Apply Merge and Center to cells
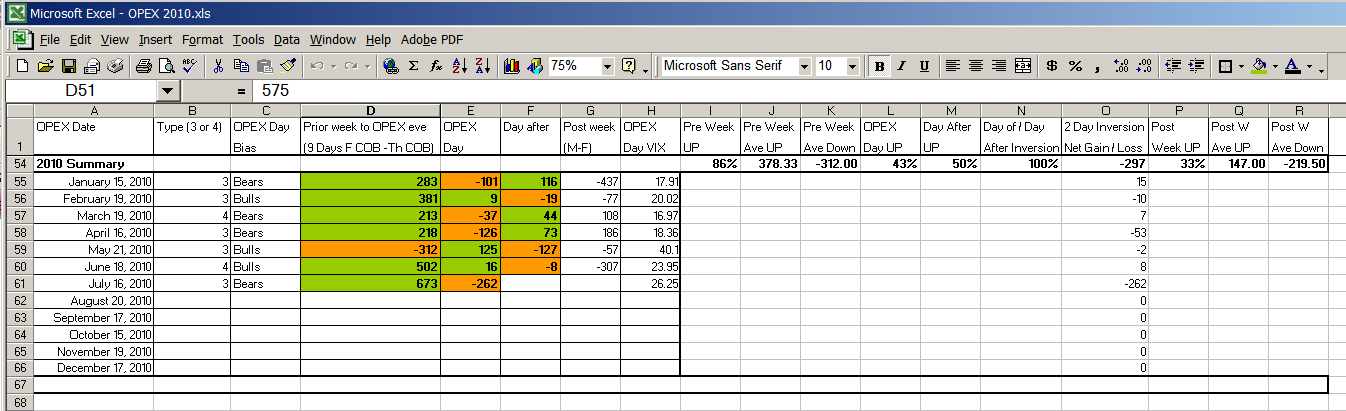The width and height of the screenshot is (1346, 411). pos(1022,66)
